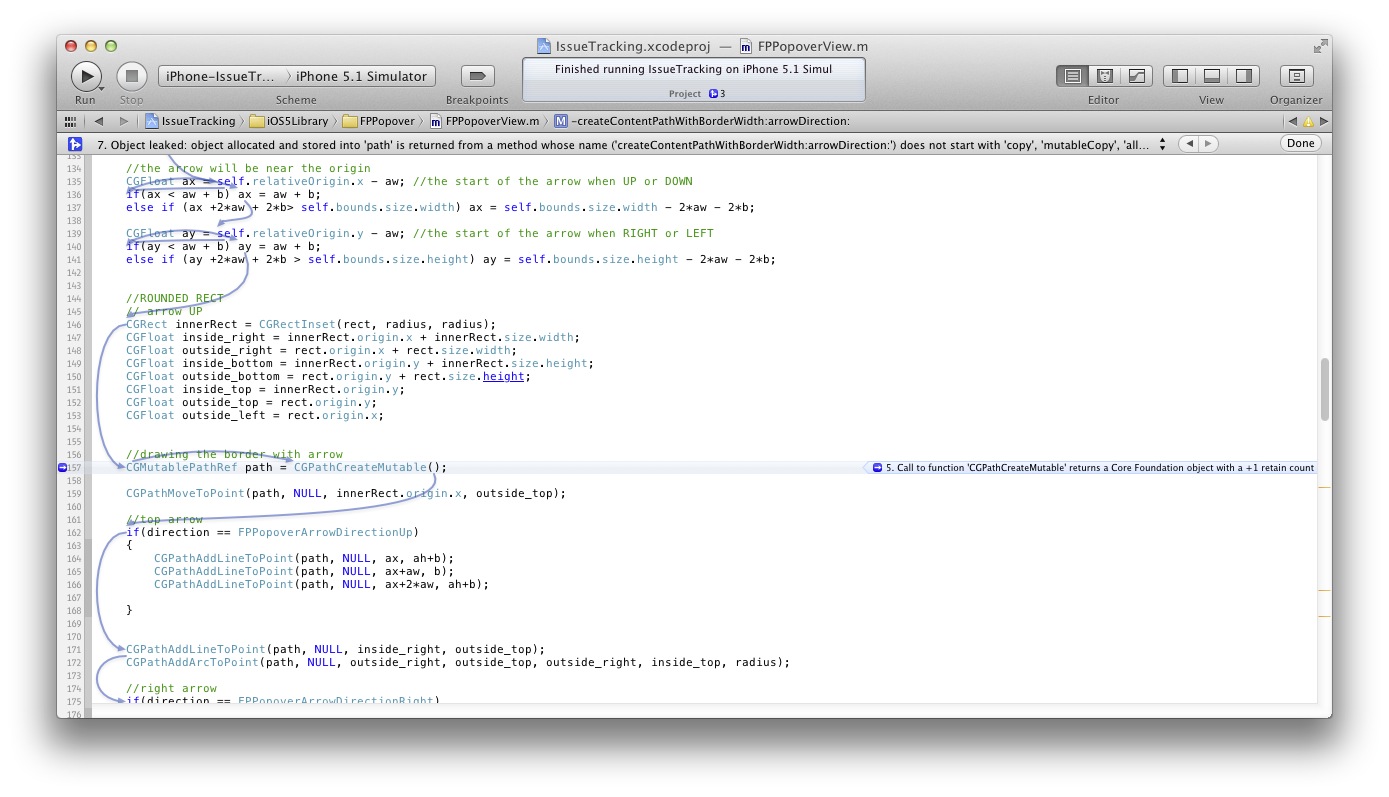Screen dimensions: 1389x797
Task: Click the CGPathMoveToPoint code line
Action: 346,493
